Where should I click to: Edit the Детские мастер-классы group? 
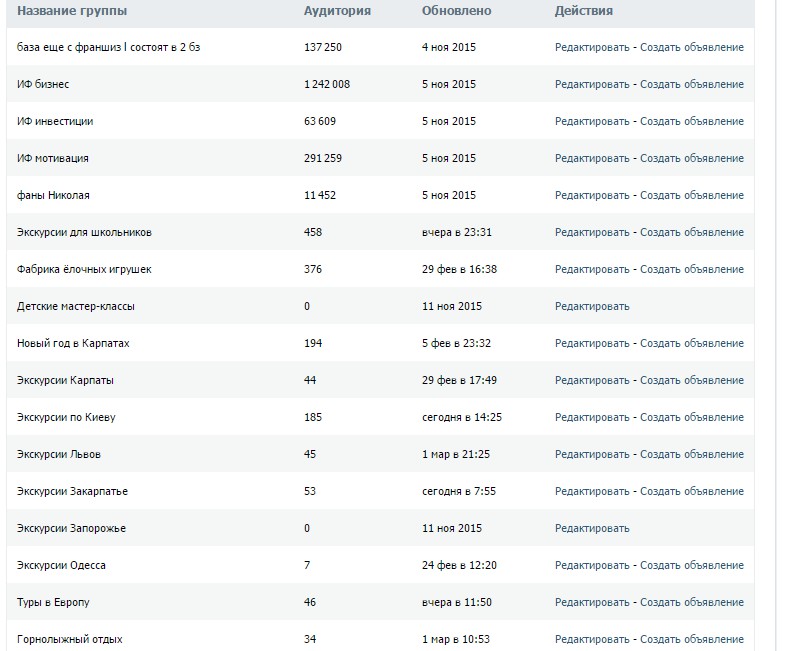[592, 306]
